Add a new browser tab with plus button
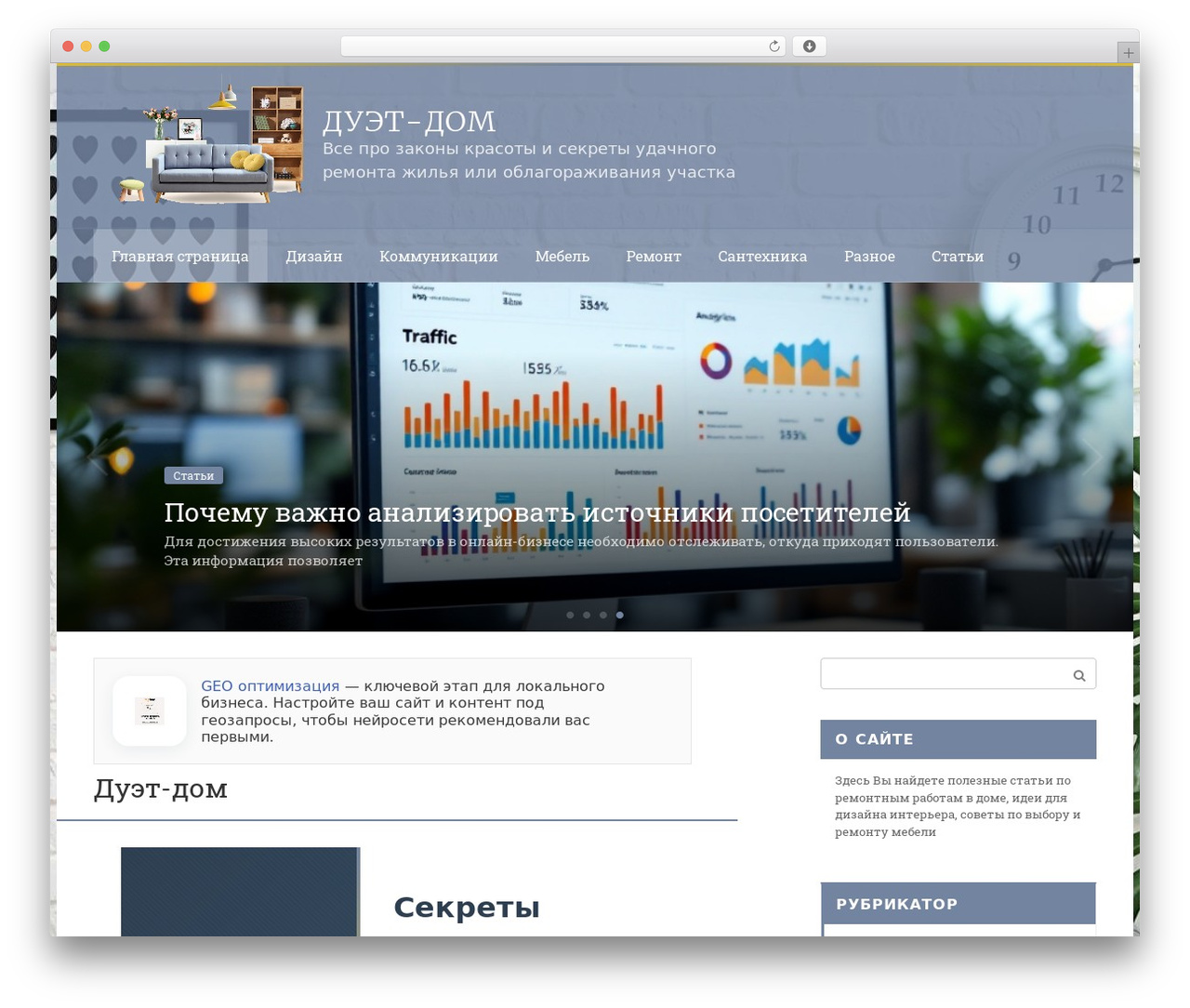Viewport: 1190px width, 1008px height. click(x=1128, y=53)
